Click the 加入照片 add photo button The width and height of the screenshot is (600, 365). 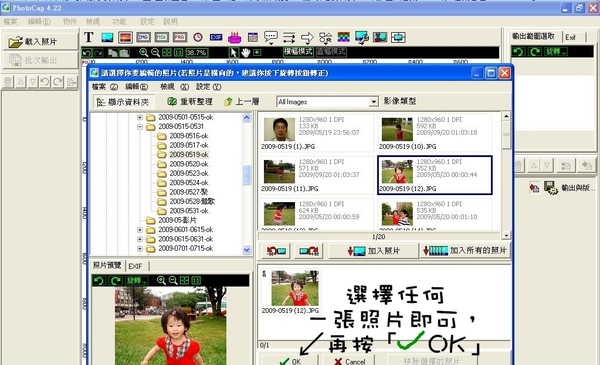[373, 251]
